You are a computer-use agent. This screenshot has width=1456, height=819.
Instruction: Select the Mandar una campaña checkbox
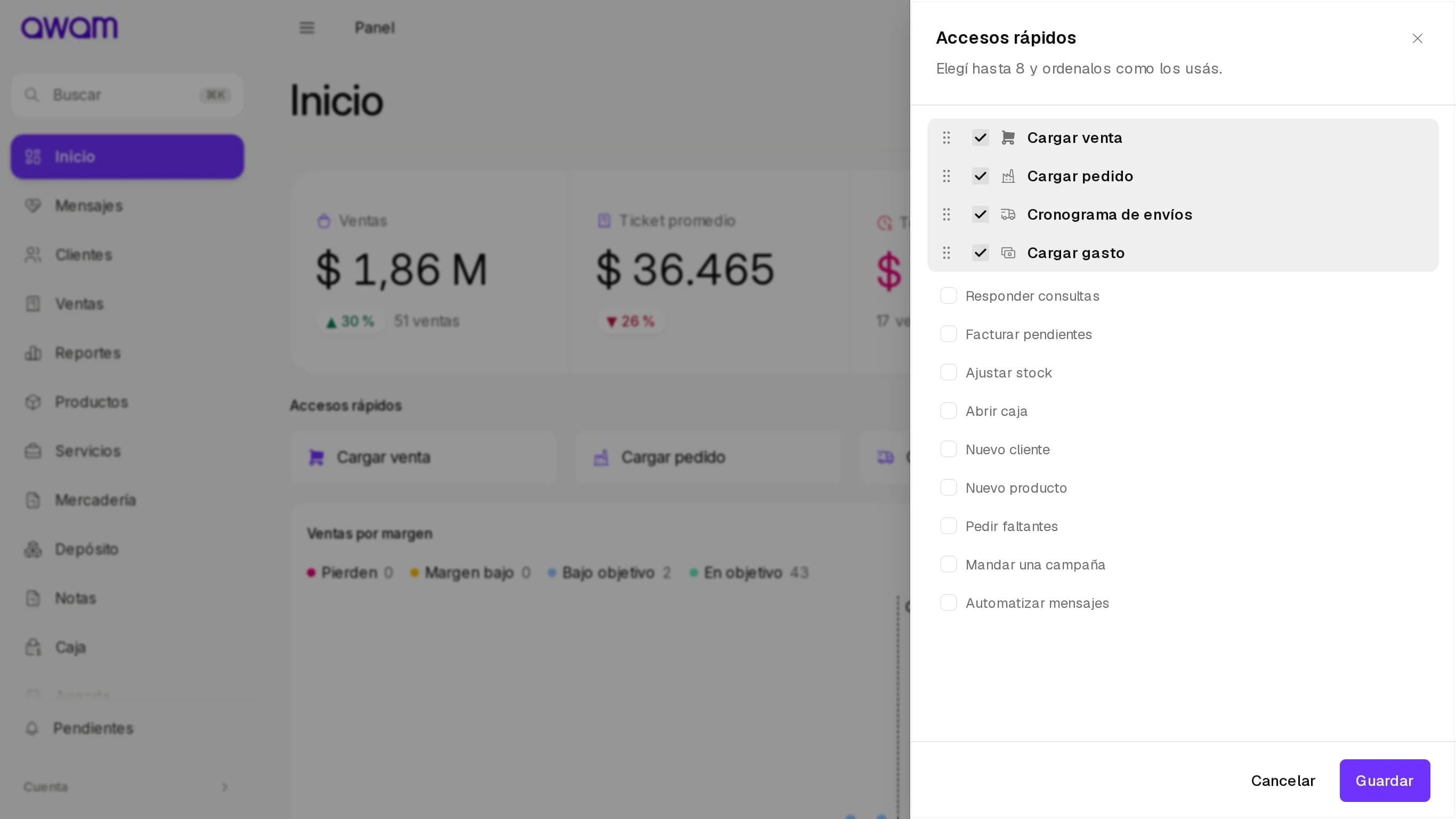pyautogui.click(x=949, y=564)
